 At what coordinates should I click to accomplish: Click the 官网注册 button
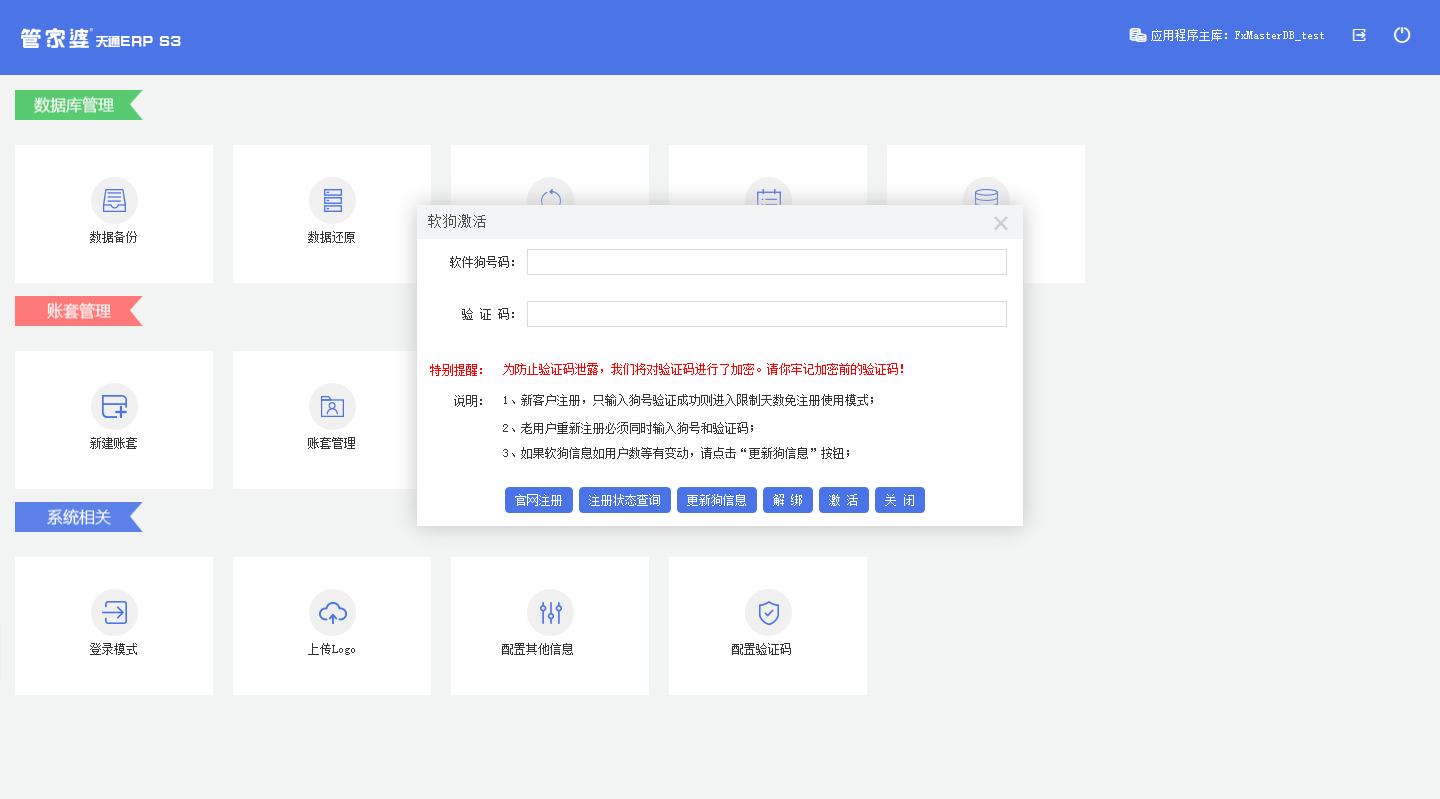tap(539, 500)
